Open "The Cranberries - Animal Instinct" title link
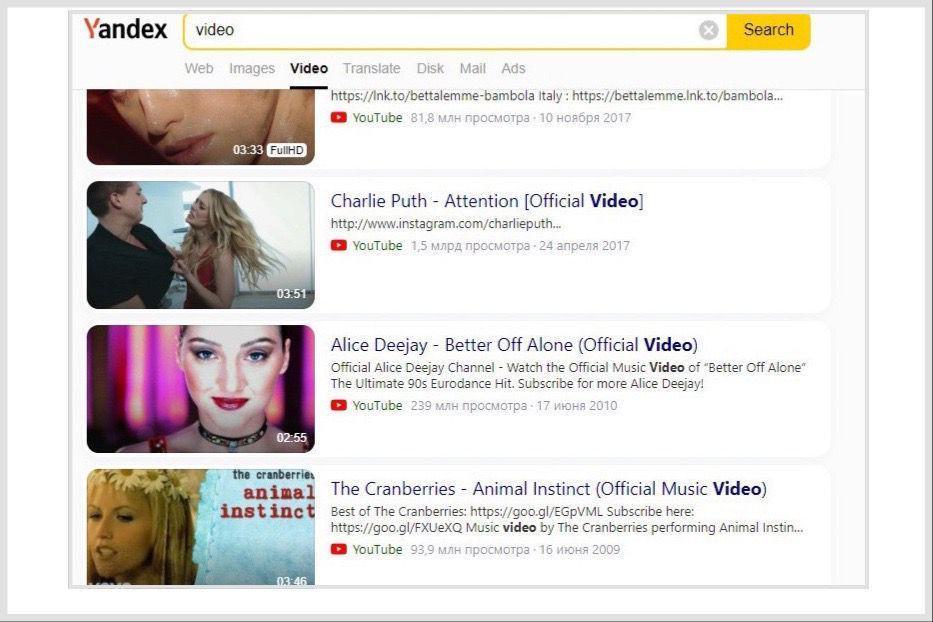933x622 pixels. (549, 489)
